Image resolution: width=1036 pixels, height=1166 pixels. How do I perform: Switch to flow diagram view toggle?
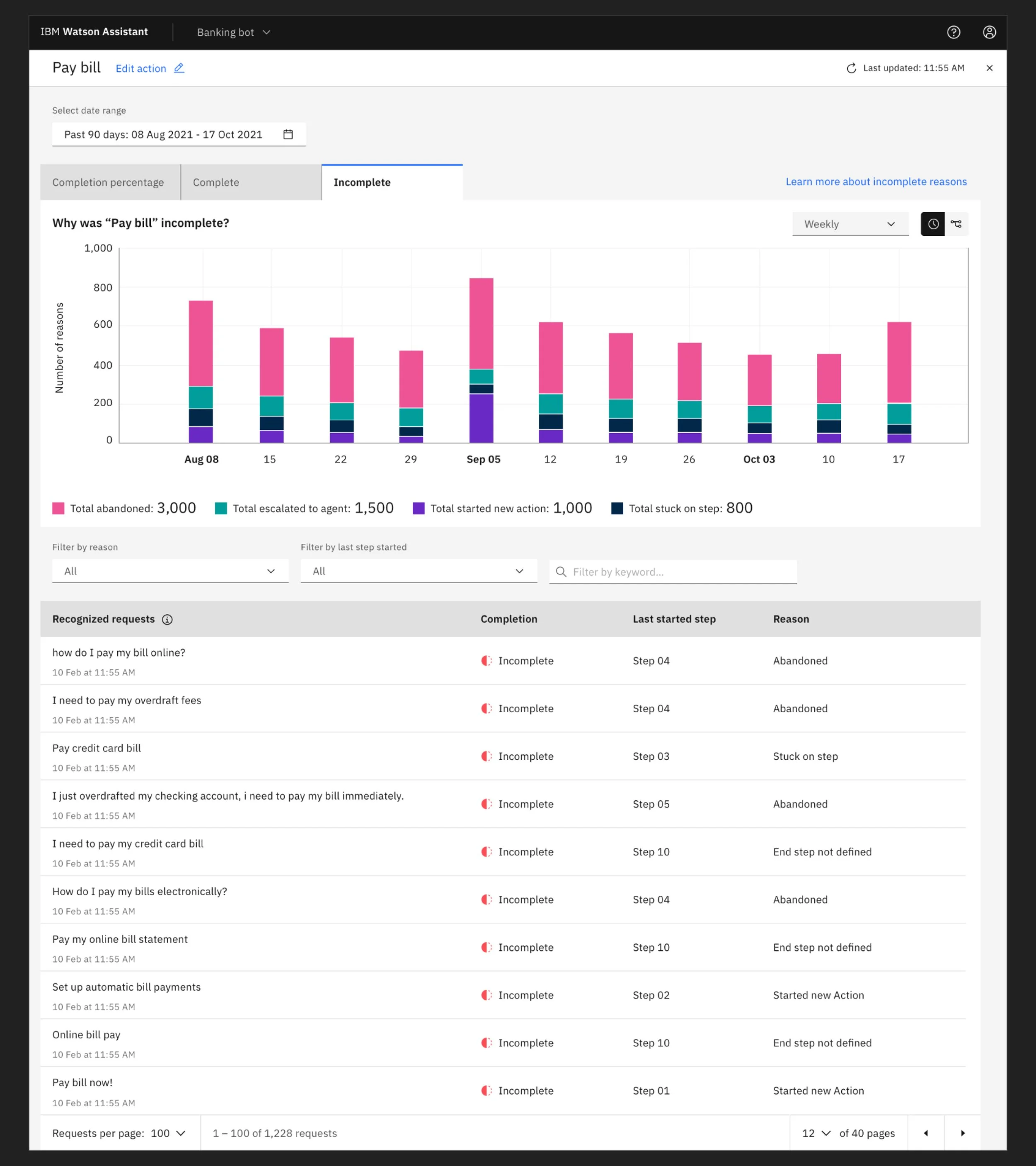point(957,224)
